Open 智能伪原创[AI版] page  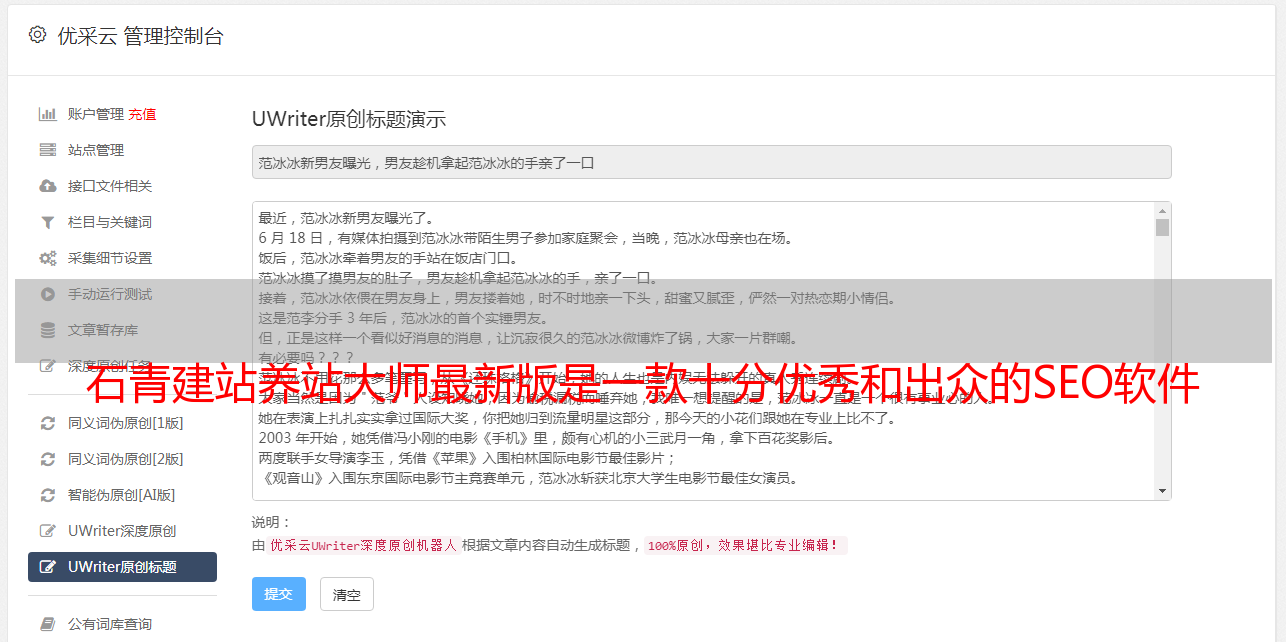click(122, 495)
